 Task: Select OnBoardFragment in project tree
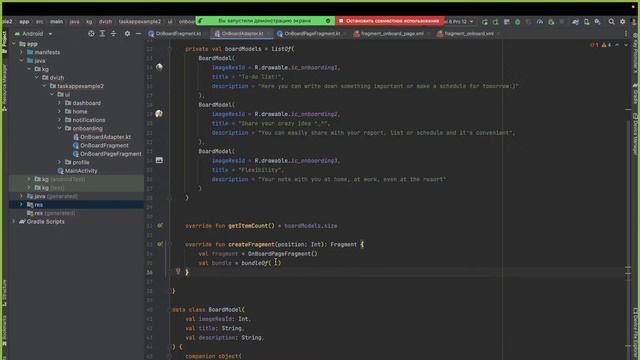pyautogui.click(x=100, y=145)
